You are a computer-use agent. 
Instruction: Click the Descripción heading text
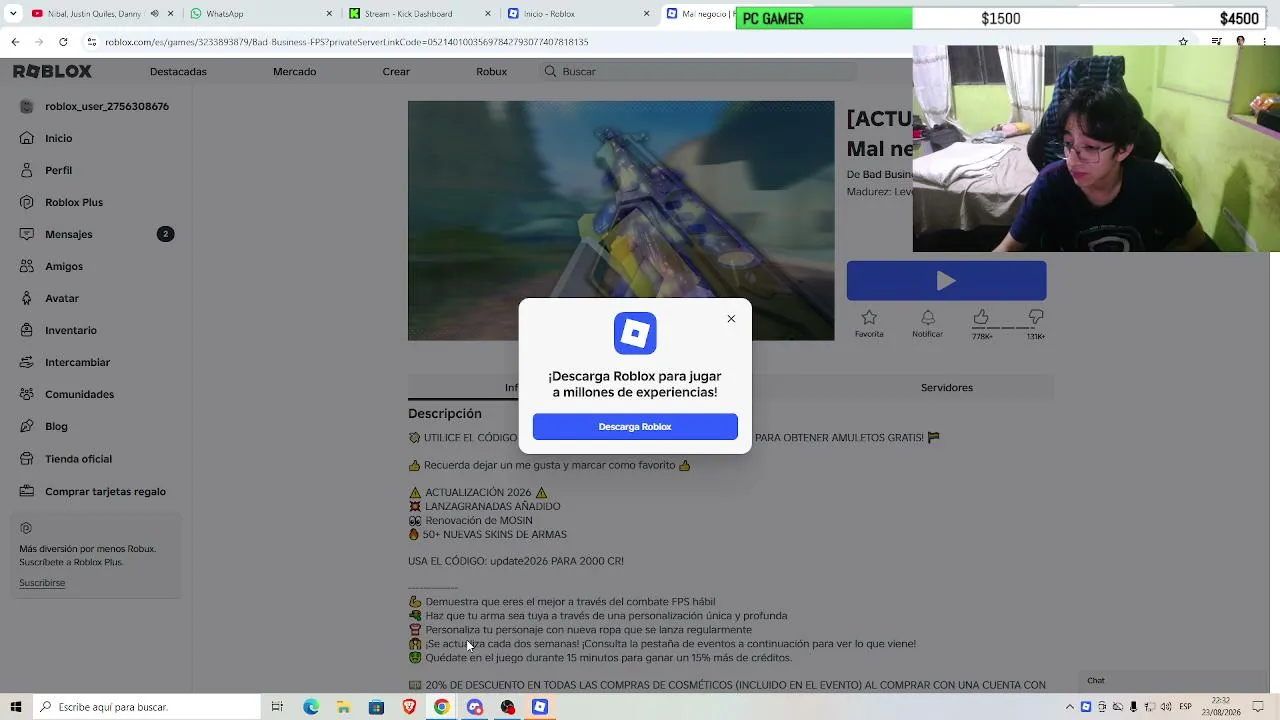click(445, 414)
